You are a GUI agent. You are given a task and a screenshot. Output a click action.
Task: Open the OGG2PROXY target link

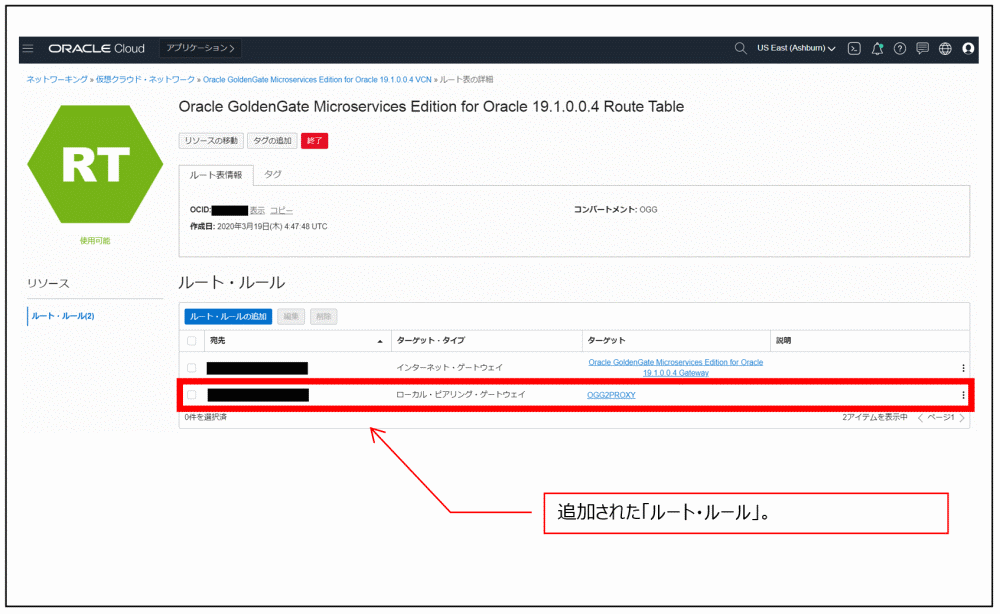click(x=611, y=395)
